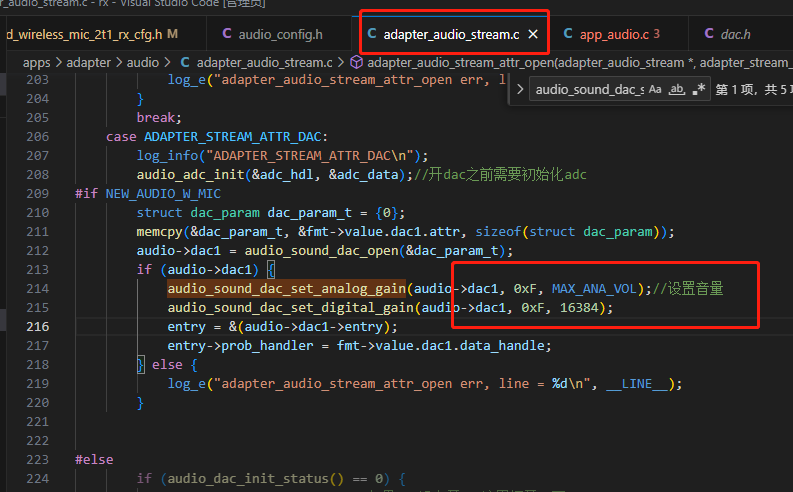Click the C file icon in breadcrumb
This screenshot has height=492, width=793.
185,62
